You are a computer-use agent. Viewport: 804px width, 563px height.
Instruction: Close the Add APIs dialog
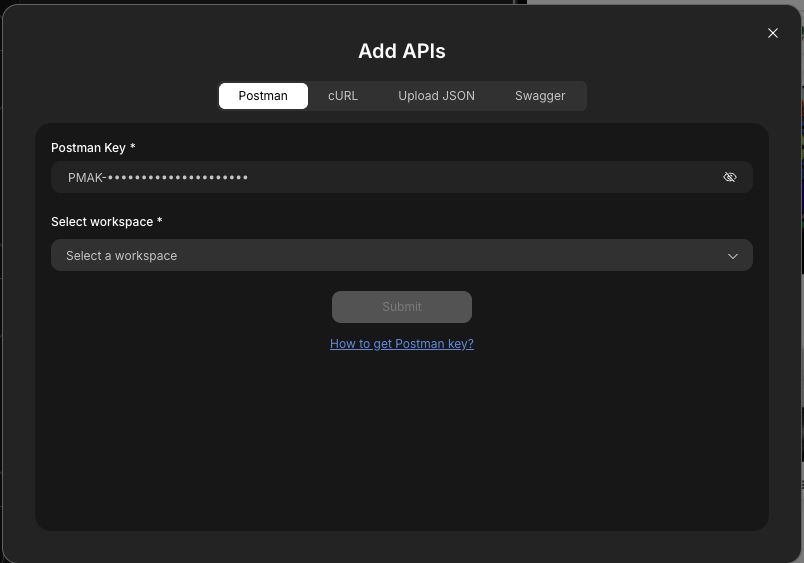773,33
